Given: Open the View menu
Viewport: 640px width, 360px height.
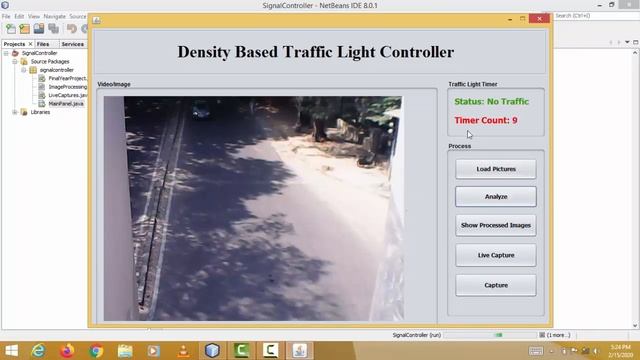Looking at the screenshot, I should (x=34, y=16).
